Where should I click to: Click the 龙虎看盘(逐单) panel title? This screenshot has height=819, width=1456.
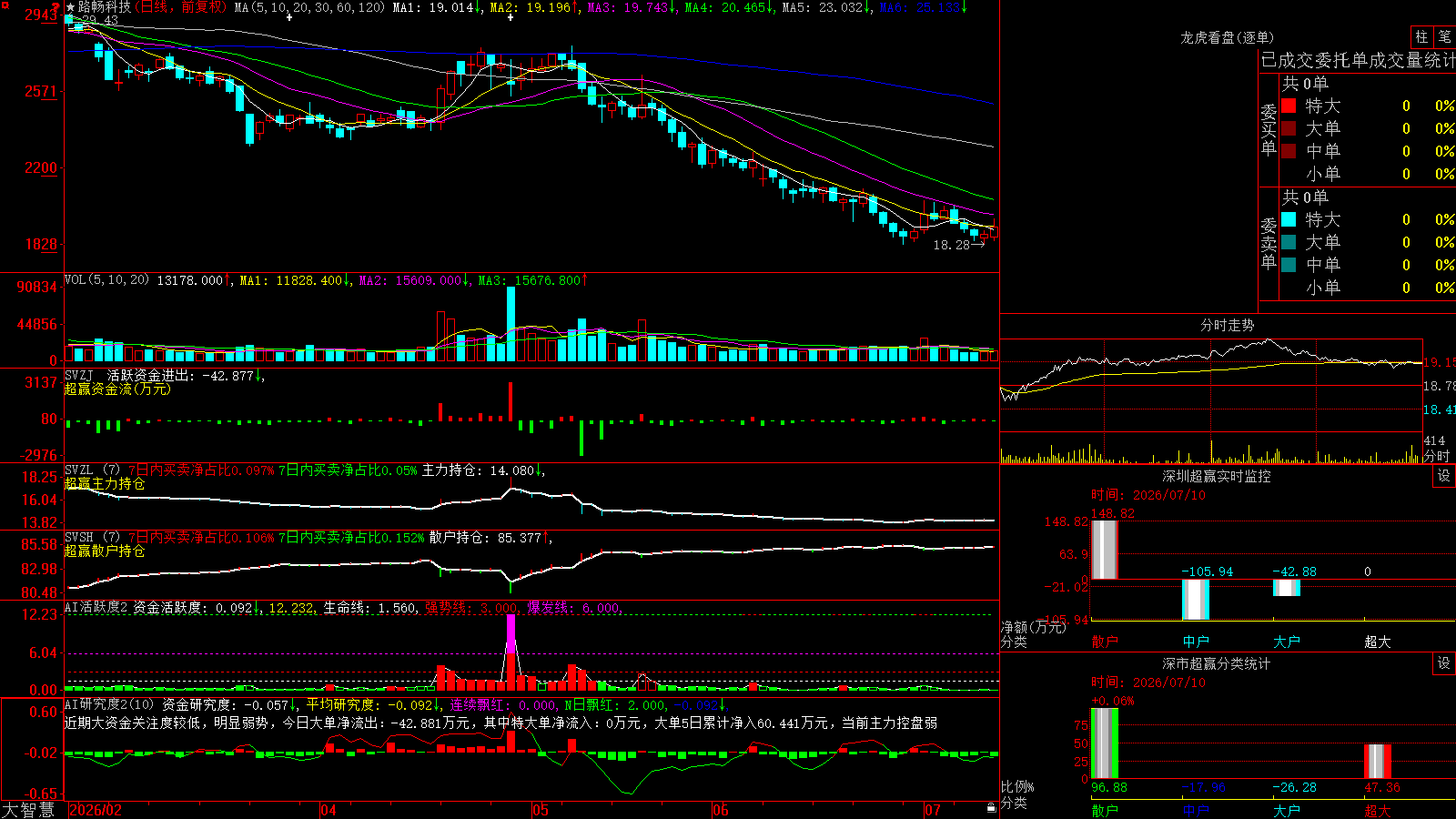[1228, 37]
